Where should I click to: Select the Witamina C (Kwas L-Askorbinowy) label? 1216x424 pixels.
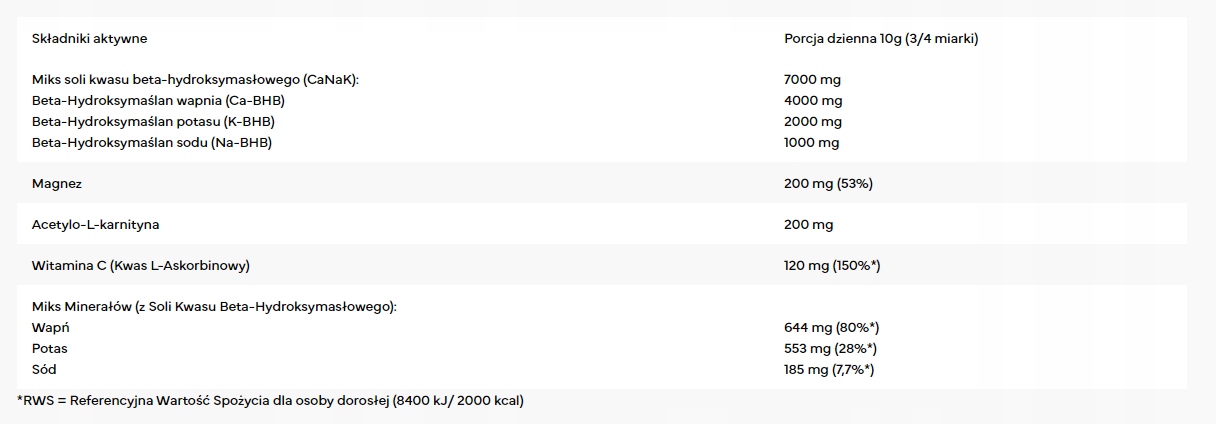point(140,266)
